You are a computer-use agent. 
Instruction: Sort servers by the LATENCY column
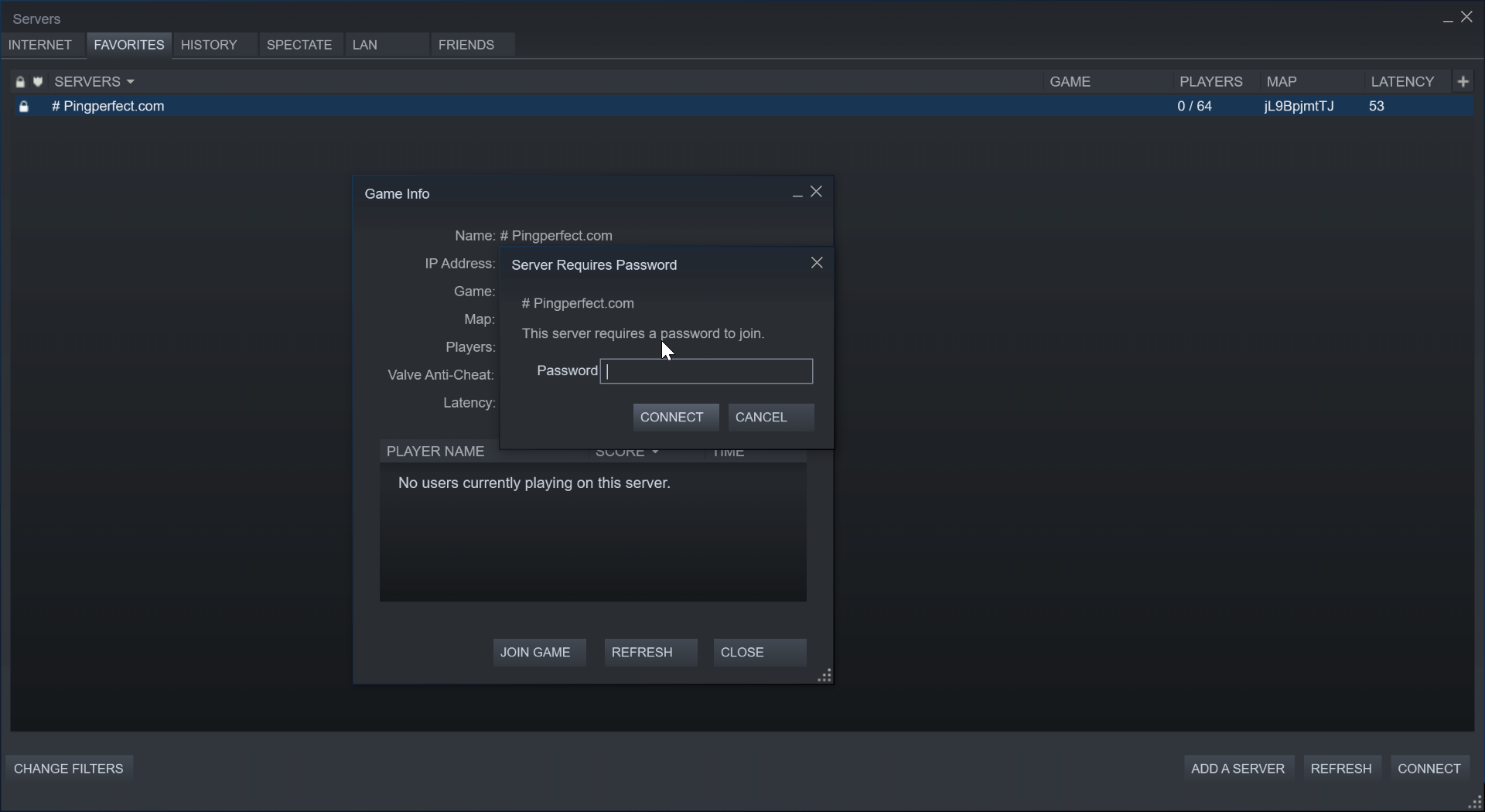(1402, 82)
